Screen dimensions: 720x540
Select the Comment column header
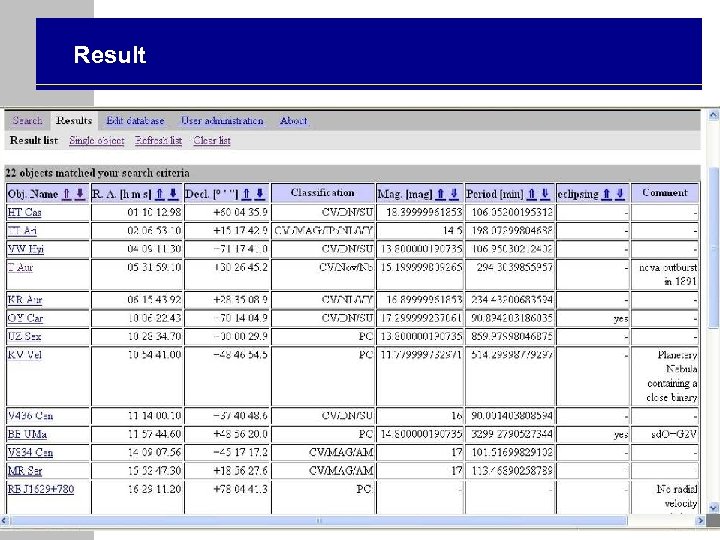tap(665, 193)
